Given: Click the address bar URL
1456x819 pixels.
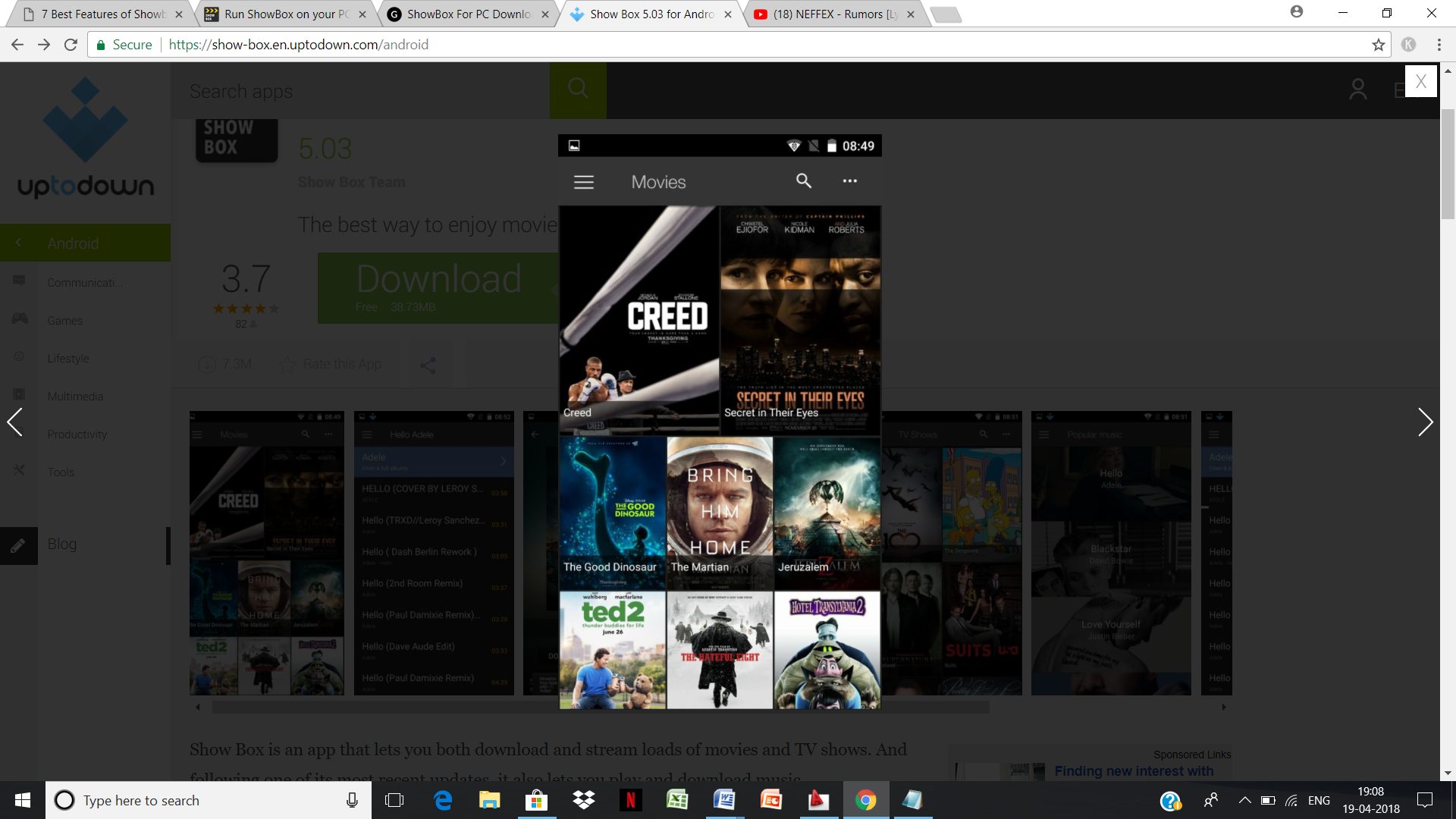Looking at the screenshot, I should click(x=298, y=45).
